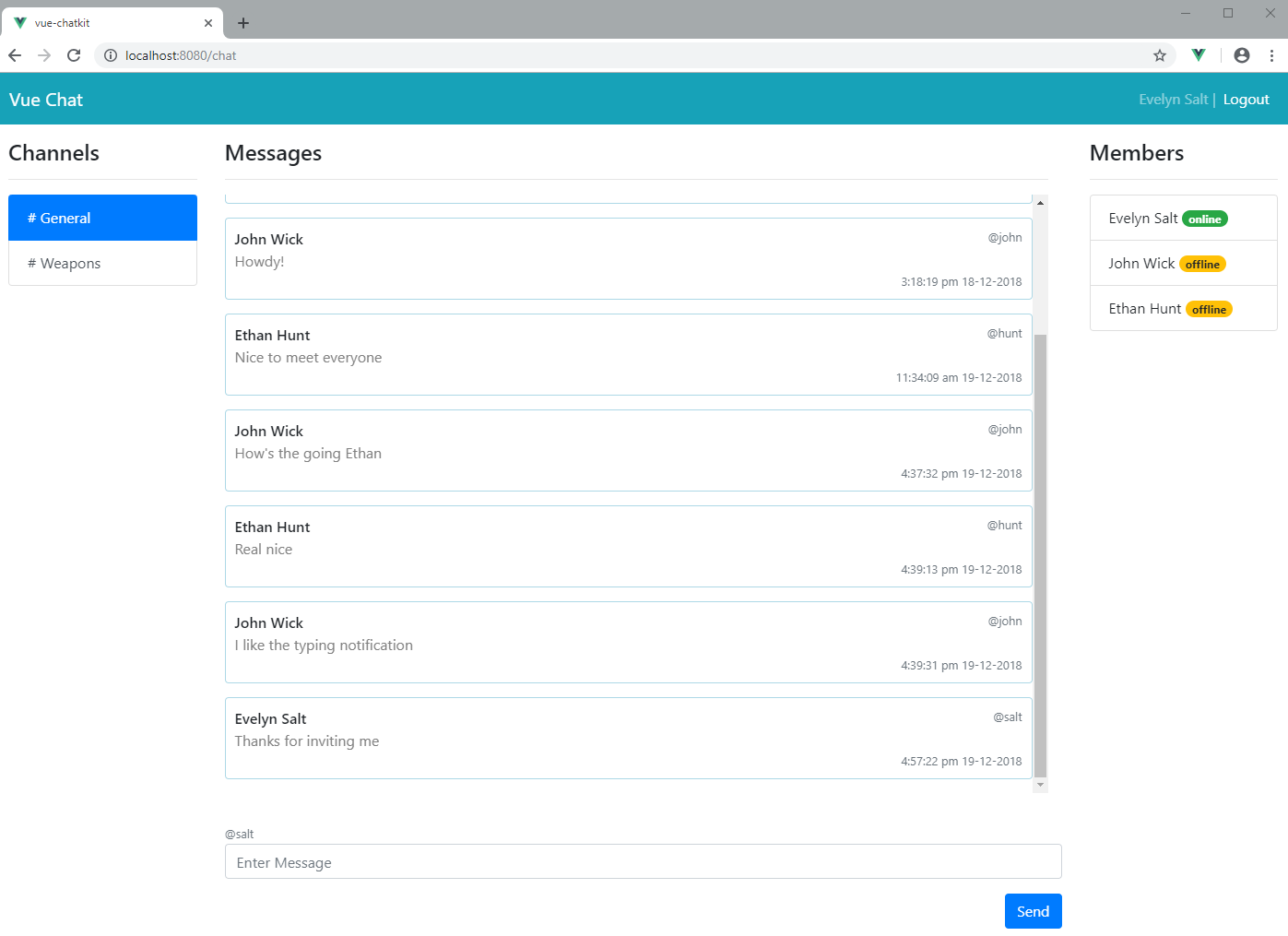Click the messages scroll down arrow
Image resolution: width=1288 pixels, height=936 pixels.
coord(1040,785)
